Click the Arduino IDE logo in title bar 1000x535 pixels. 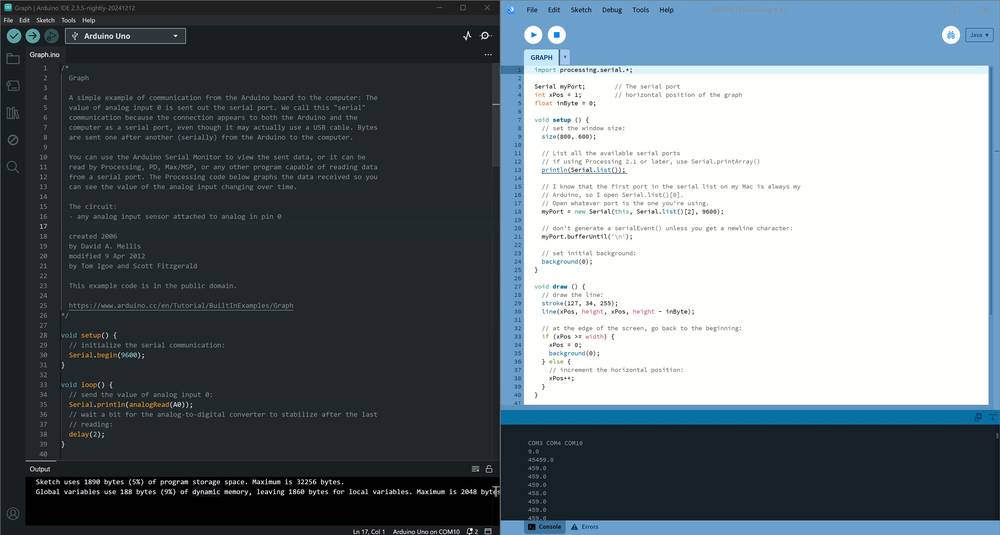click(x=8, y=8)
